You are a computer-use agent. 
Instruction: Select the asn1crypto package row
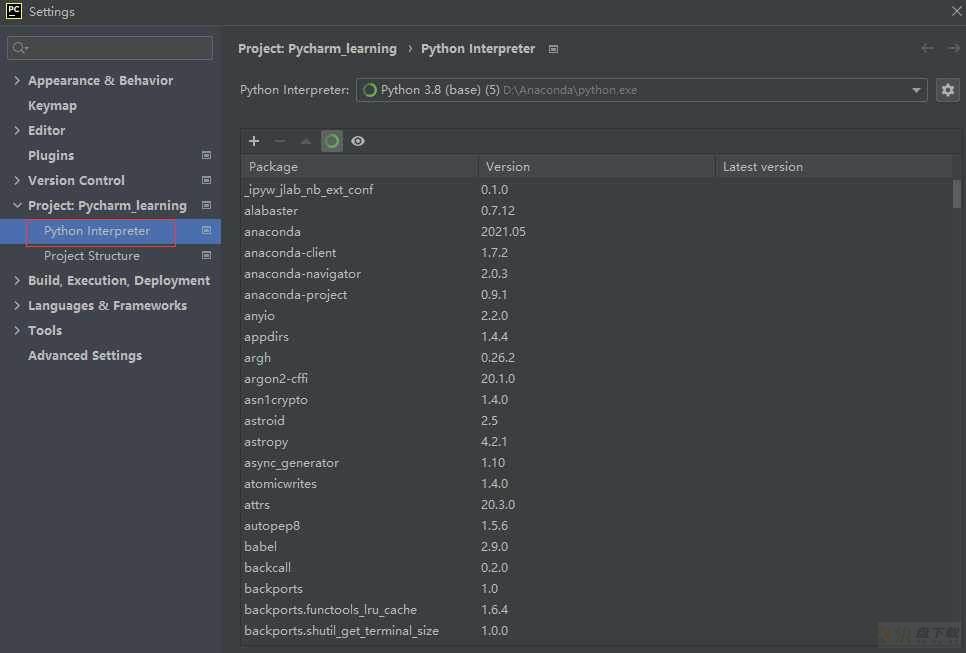(596, 399)
